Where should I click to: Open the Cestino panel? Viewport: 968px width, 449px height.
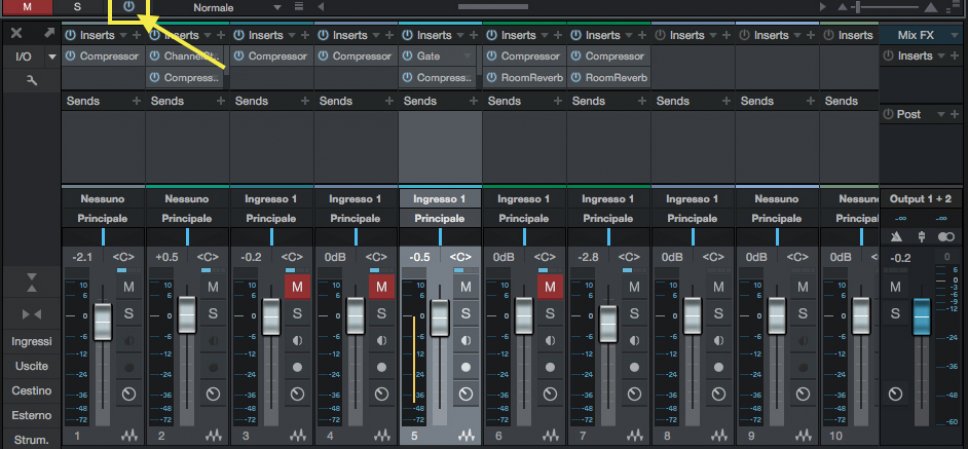pos(31,391)
